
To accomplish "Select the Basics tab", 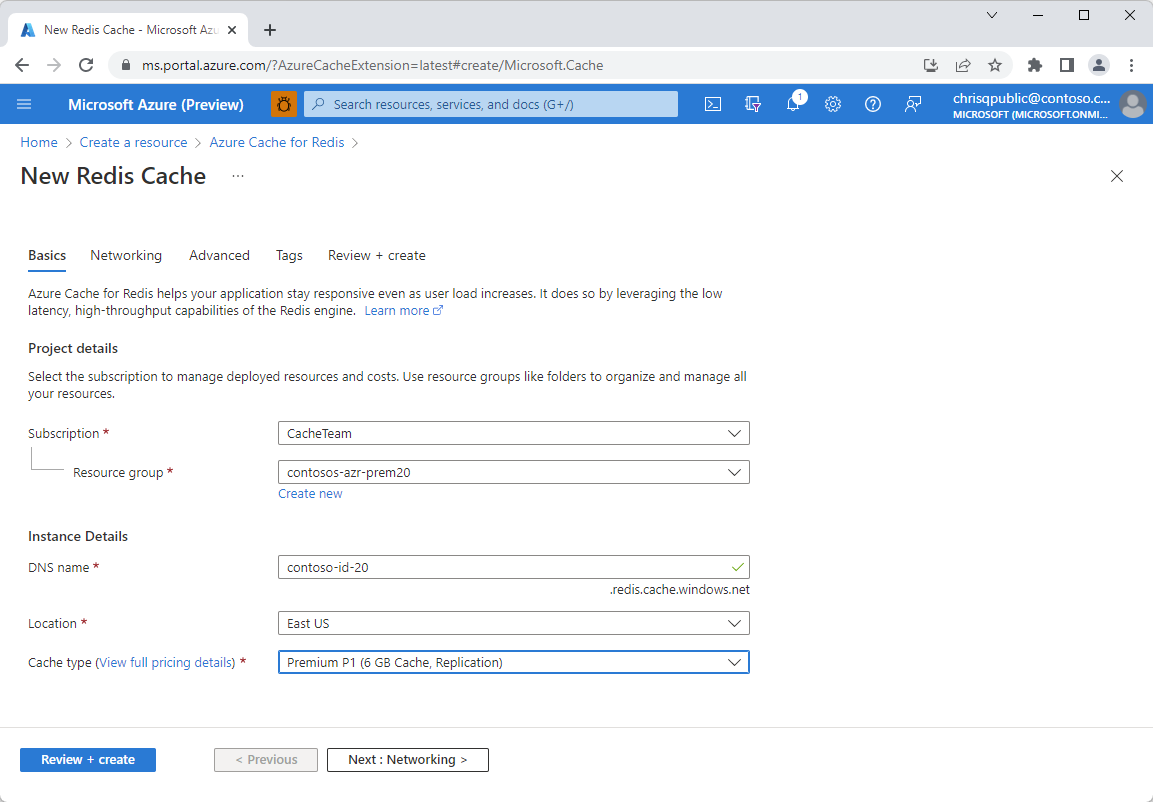I will (x=47, y=255).
